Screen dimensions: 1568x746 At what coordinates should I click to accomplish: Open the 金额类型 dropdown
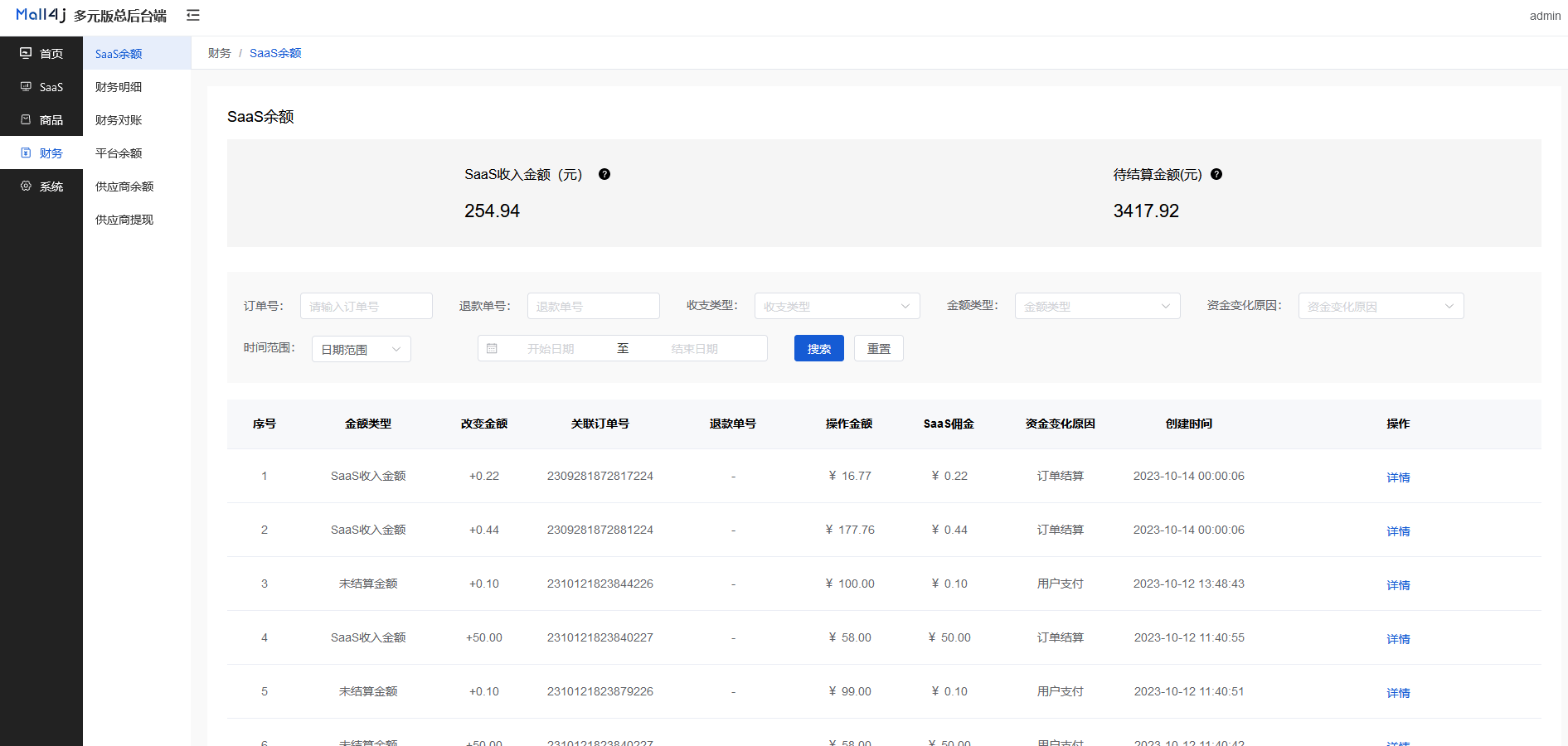click(1097, 306)
